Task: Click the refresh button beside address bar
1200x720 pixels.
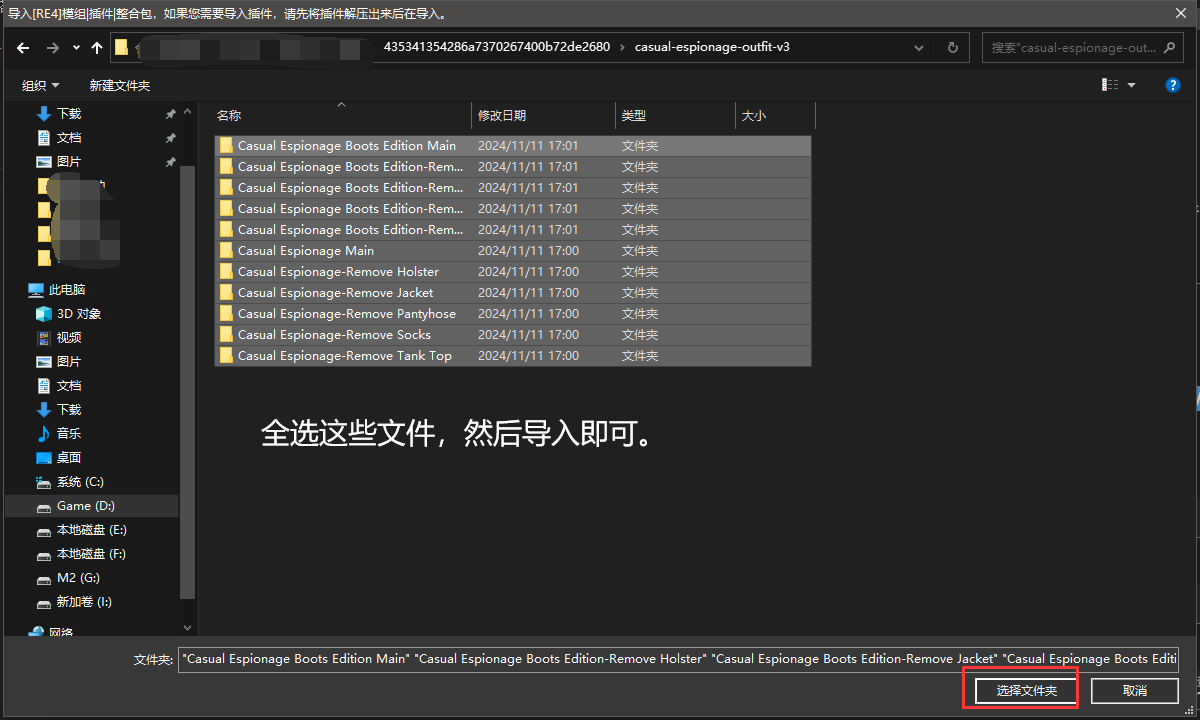Action: tap(952, 47)
